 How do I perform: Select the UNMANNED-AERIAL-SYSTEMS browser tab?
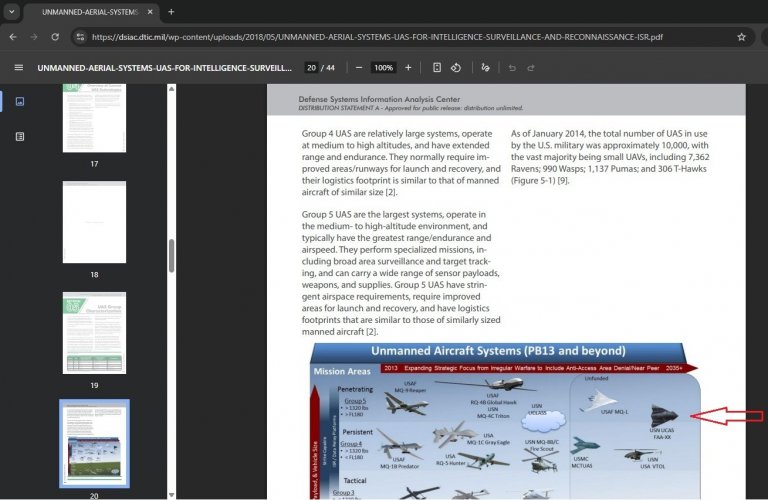pos(91,12)
